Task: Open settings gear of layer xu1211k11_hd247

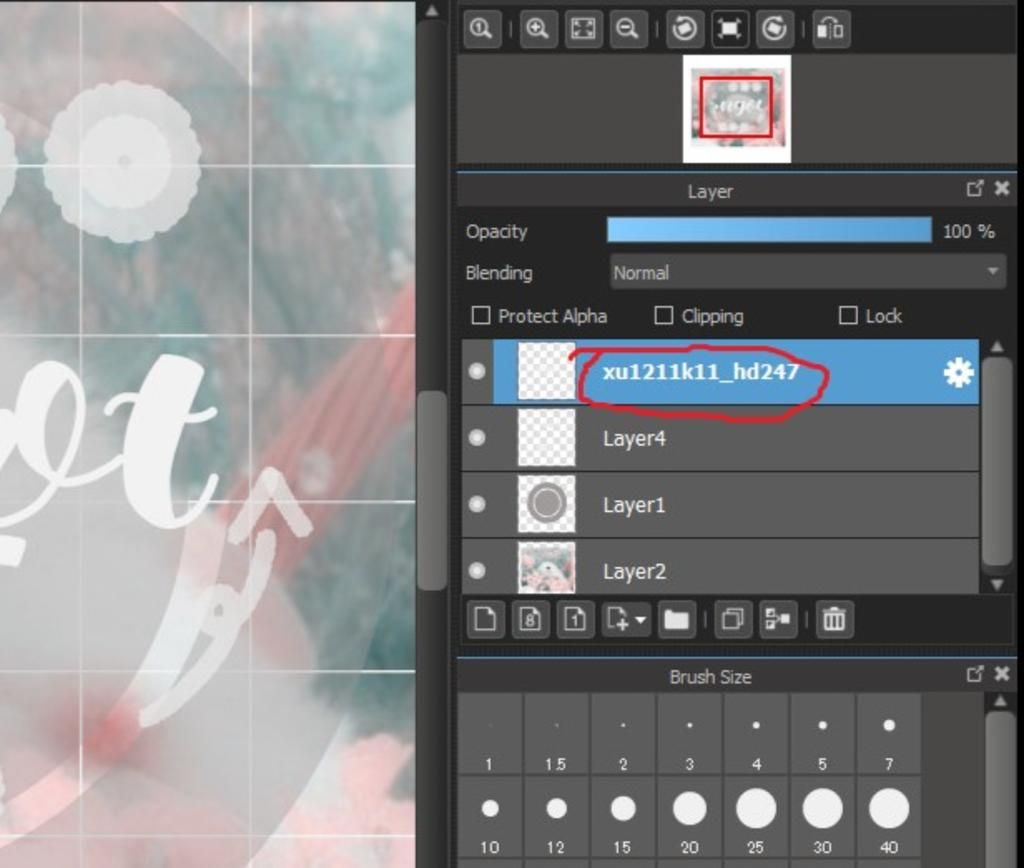Action: (x=958, y=372)
